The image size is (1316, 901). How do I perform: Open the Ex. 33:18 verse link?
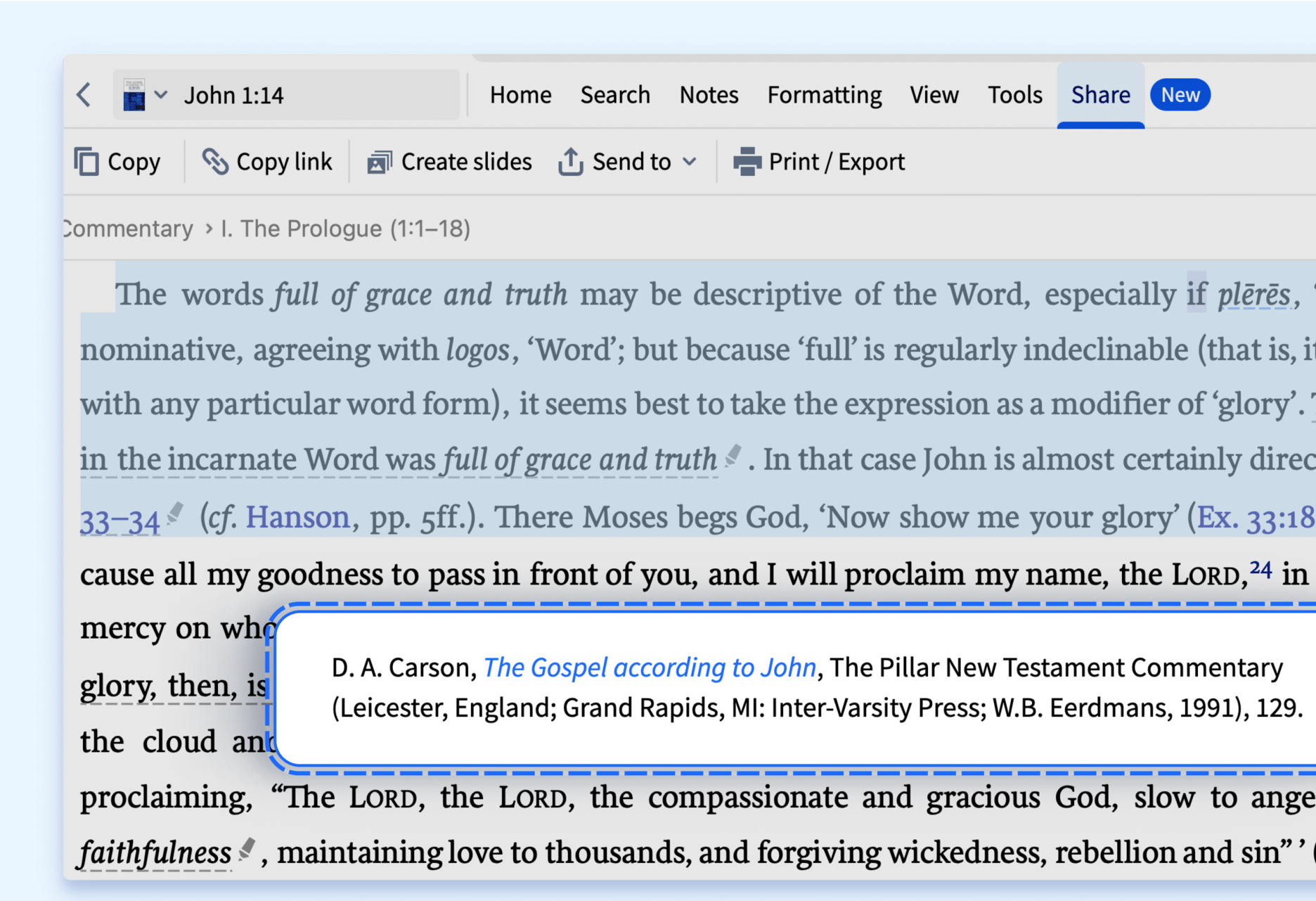click(x=1256, y=518)
